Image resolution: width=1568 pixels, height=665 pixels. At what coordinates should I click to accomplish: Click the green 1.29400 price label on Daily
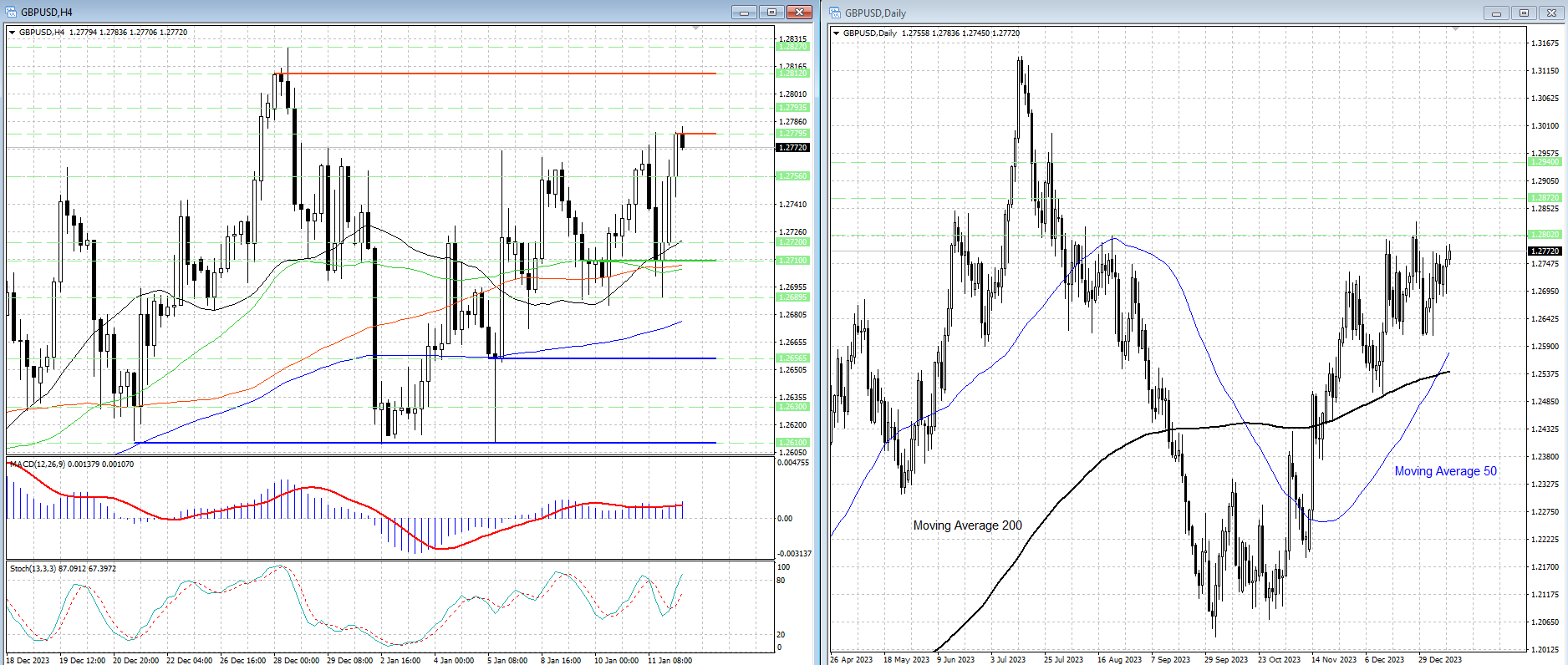(x=1544, y=162)
